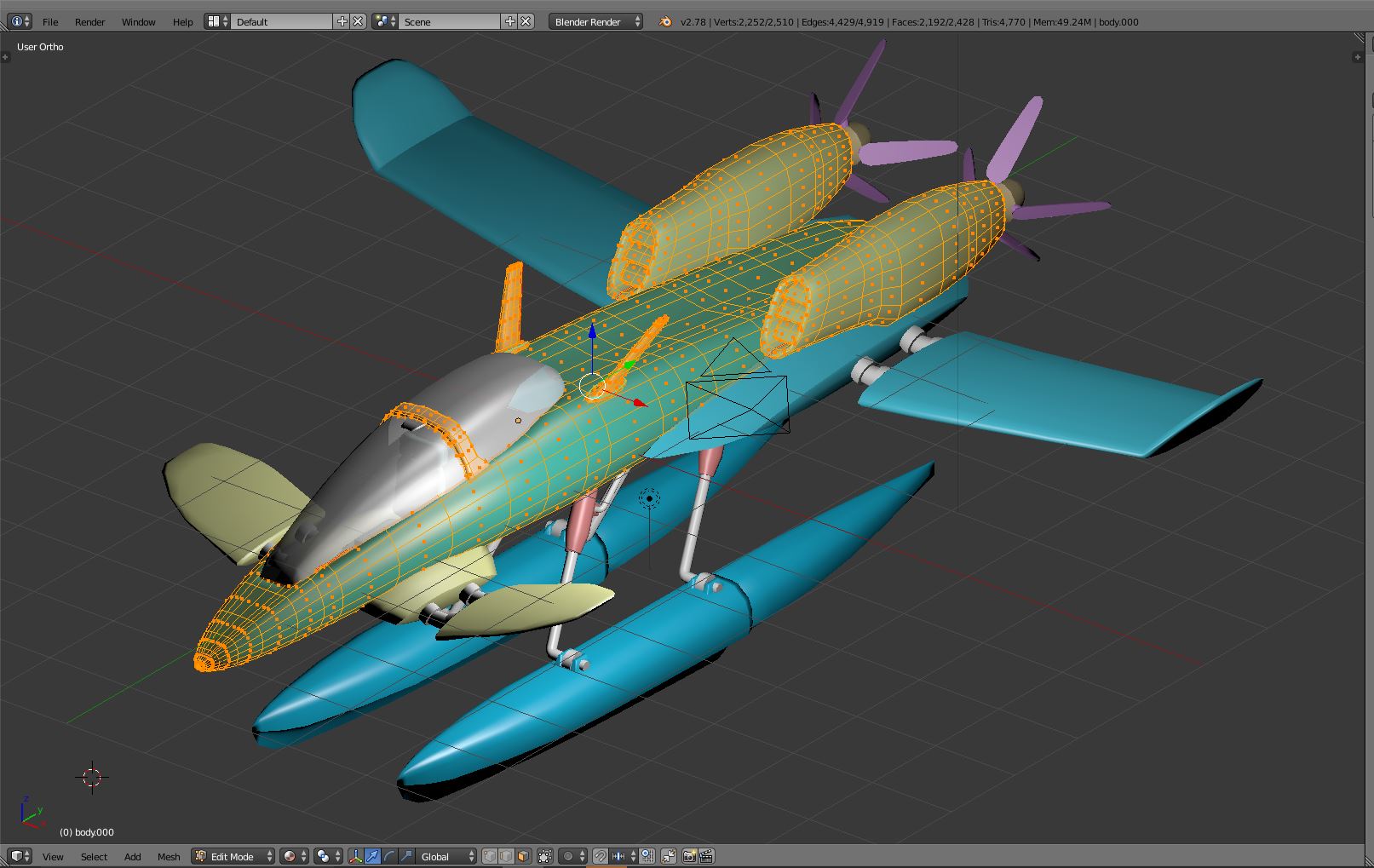This screenshot has height=868, width=1374.
Task: Click the Scene name field
Action: pyautogui.click(x=451, y=22)
